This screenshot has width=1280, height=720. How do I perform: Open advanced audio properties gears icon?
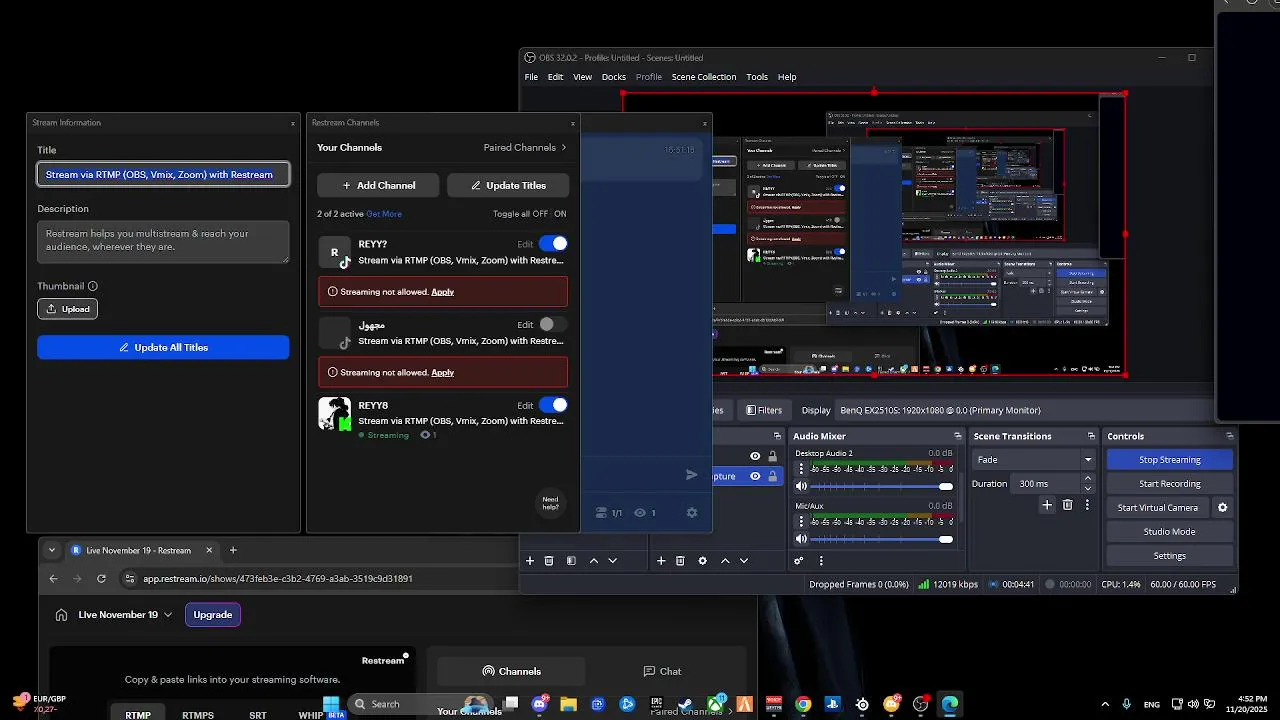(x=799, y=561)
